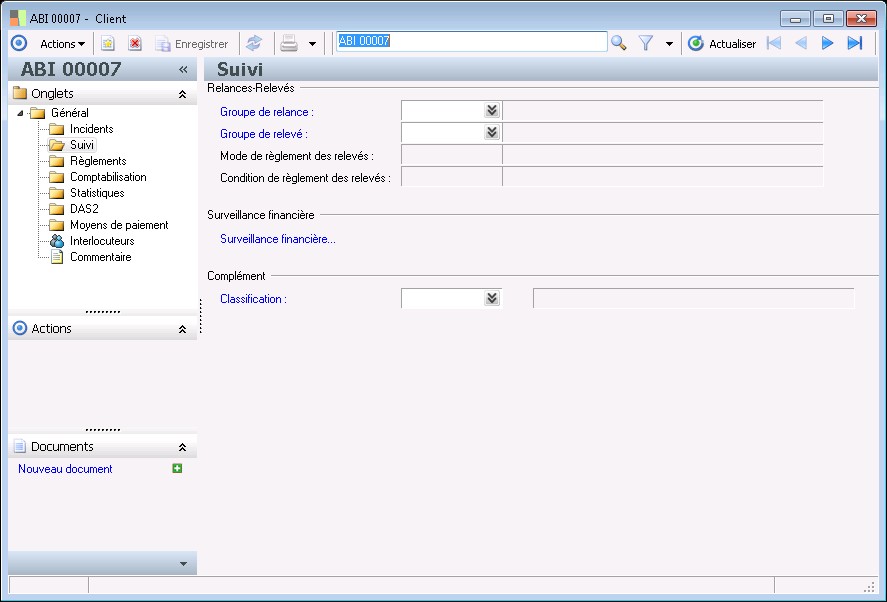
Task: Go to the next record arrow
Action: 827,43
